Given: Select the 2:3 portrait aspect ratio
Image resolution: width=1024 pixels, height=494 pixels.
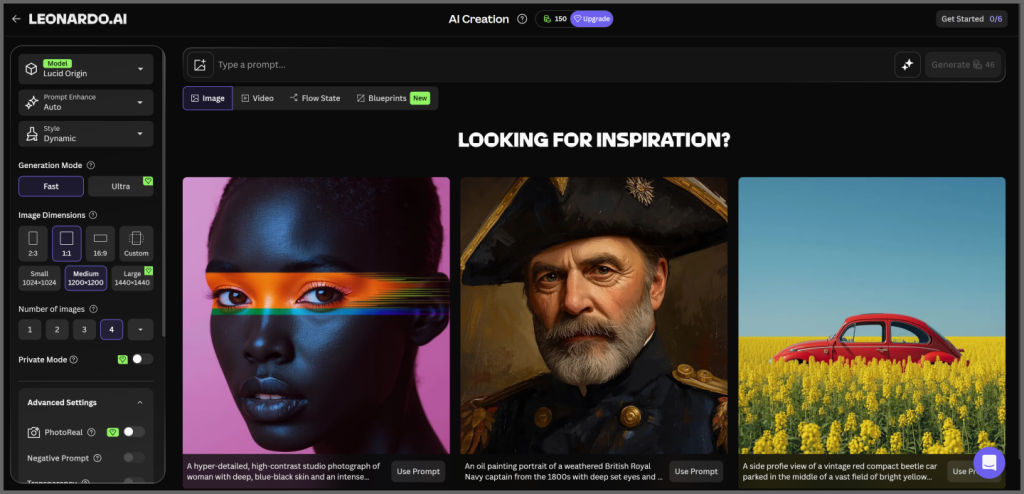Looking at the screenshot, I should click(x=33, y=244).
